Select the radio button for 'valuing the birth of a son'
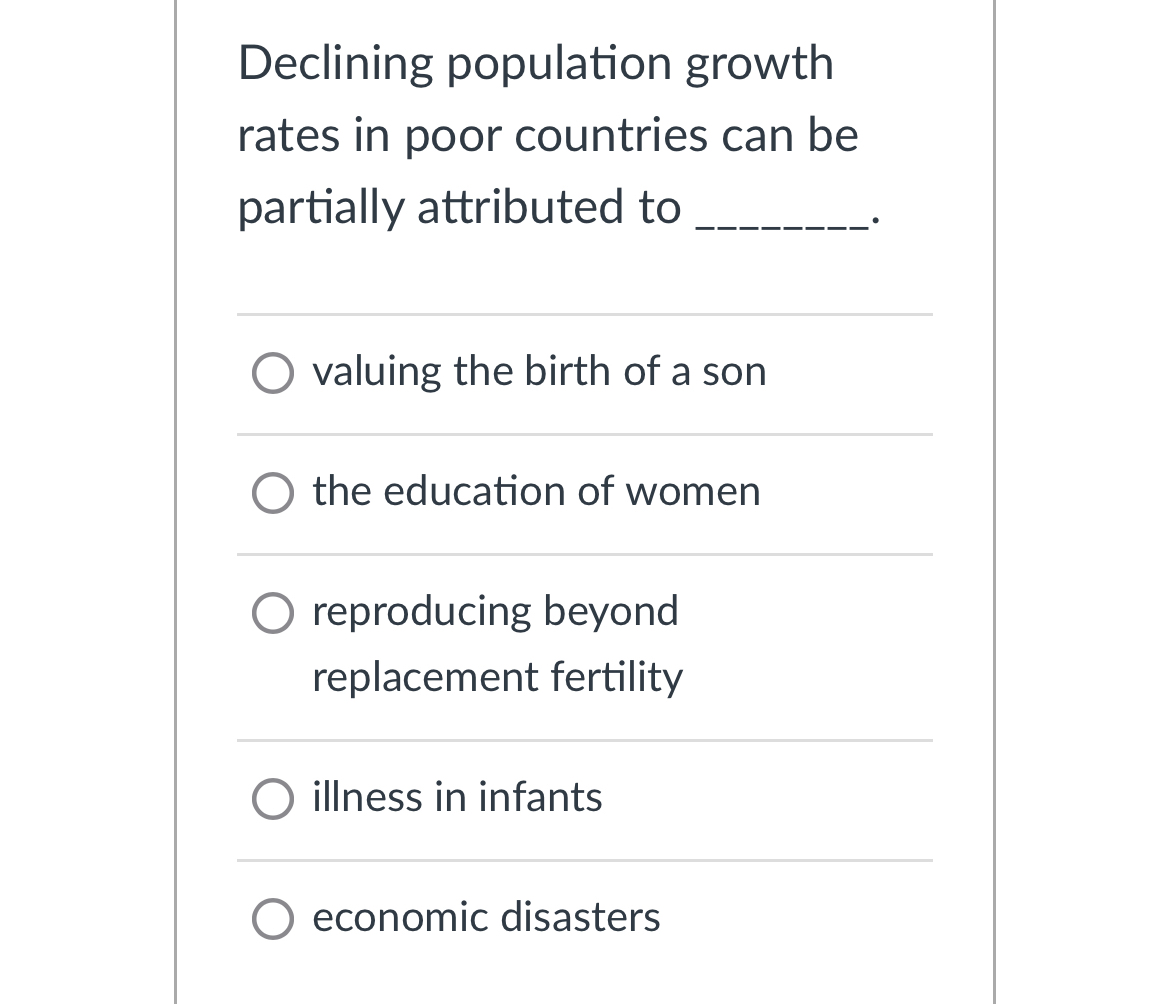Image resolution: width=1170 pixels, height=1004 pixels. tap(272, 373)
